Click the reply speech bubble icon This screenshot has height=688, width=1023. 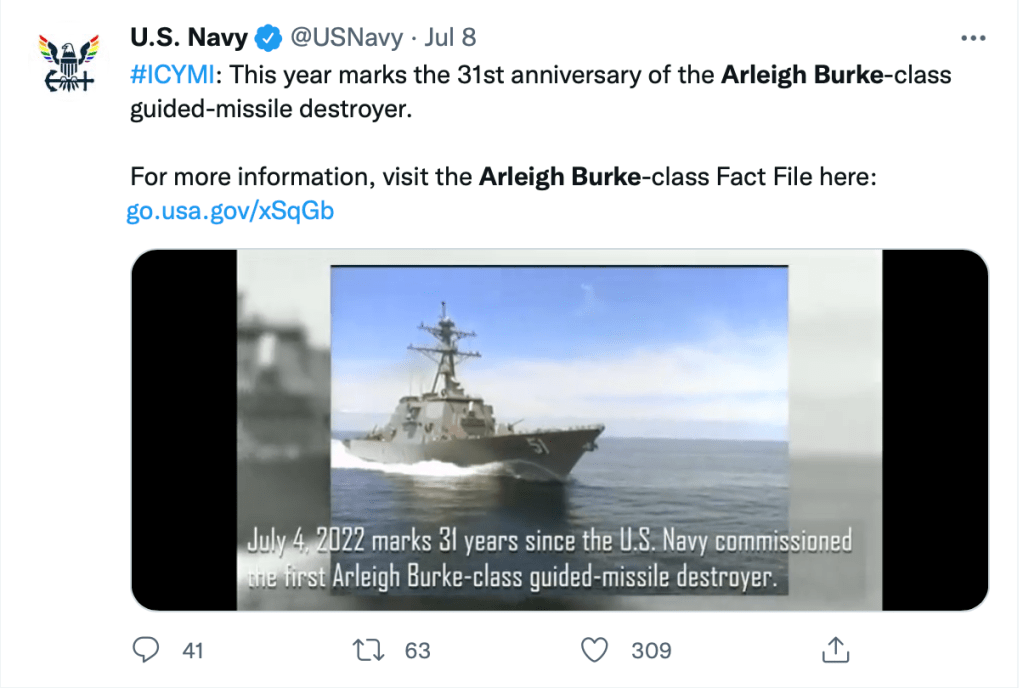coord(147,650)
